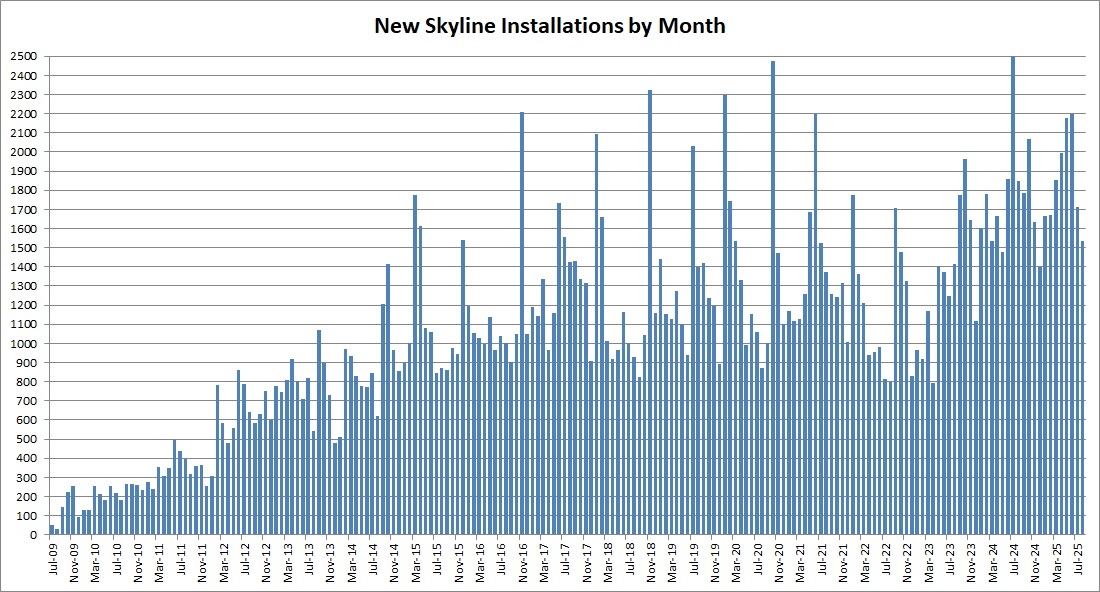This screenshot has width=1100, height=592.
Task: Select the 2300 y-axis value
Action: pos(24,95)
